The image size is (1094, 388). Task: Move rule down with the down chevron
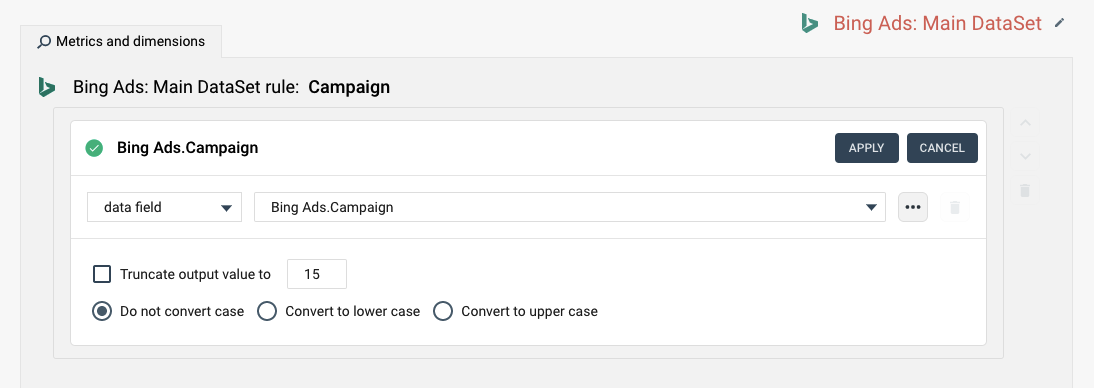(x=1025, y=156)
